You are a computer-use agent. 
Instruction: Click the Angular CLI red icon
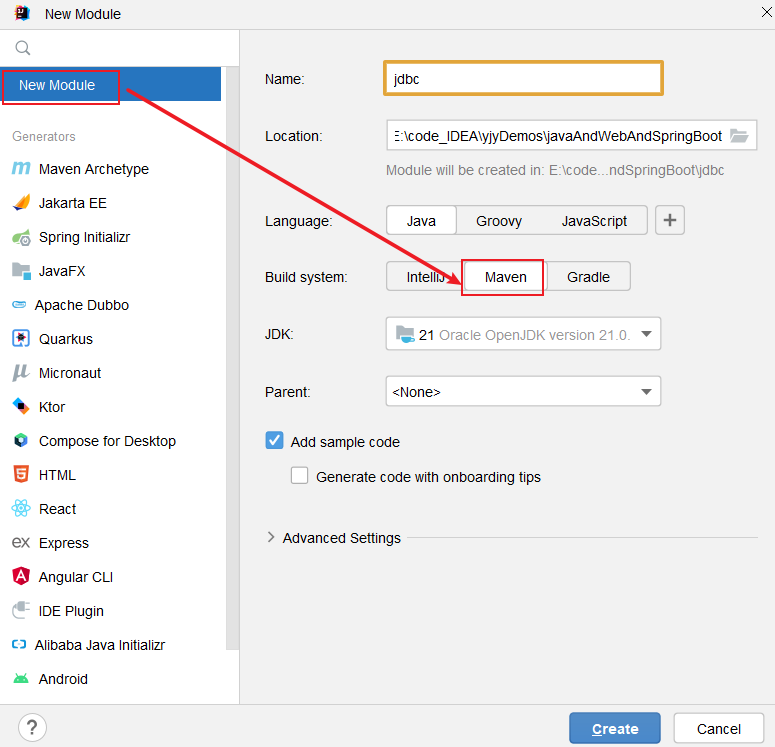[21, 576]
